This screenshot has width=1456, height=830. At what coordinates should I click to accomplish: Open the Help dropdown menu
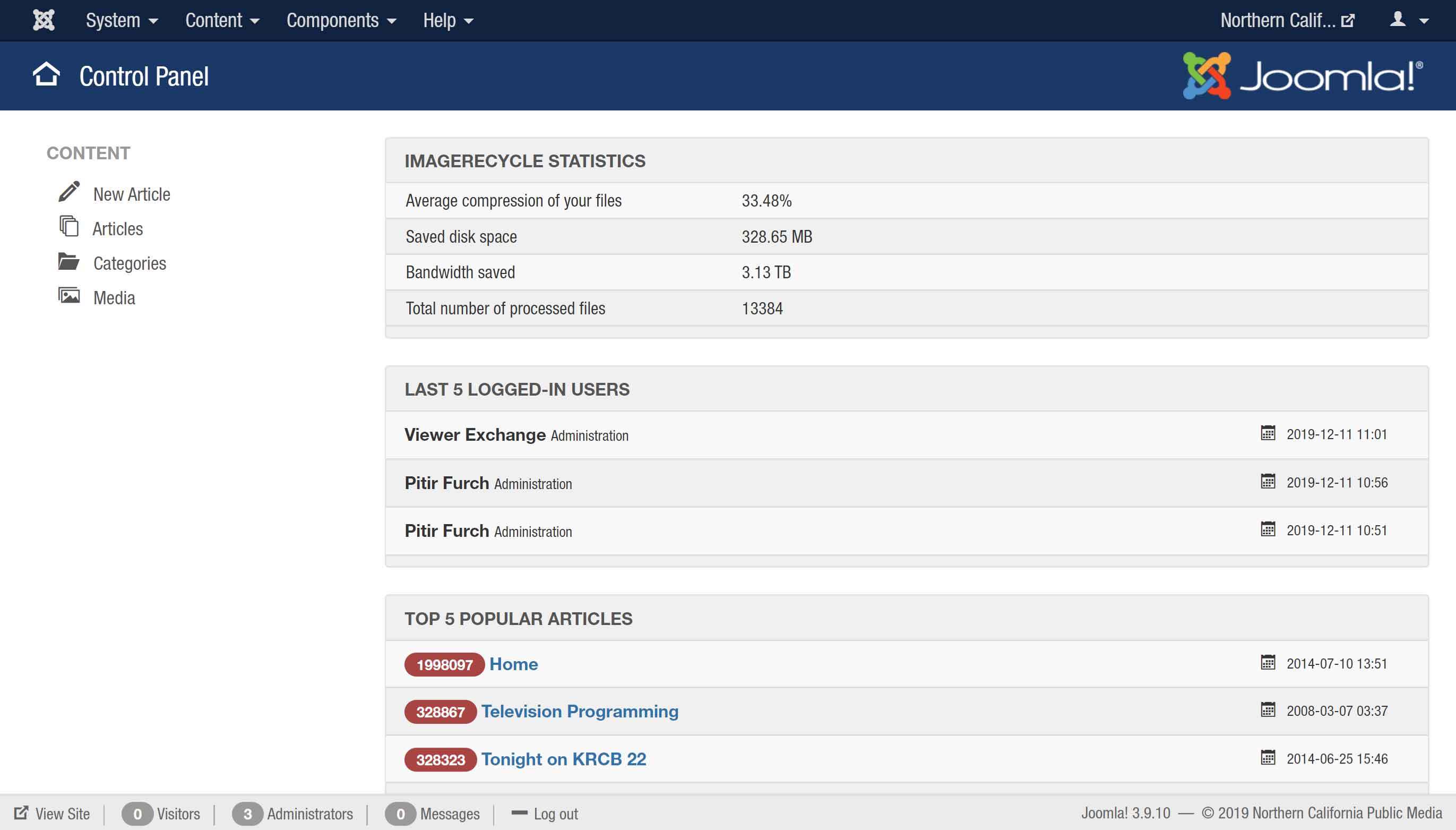[448, 21]
